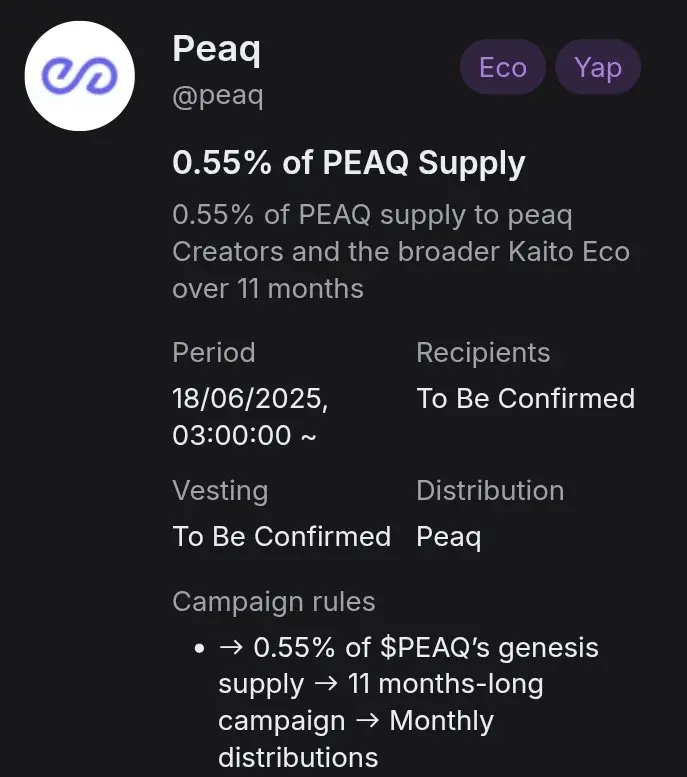
Task: Select Vesting value "To Be Confirmed"
Action: pyautogui.click(x=281, y=536)
